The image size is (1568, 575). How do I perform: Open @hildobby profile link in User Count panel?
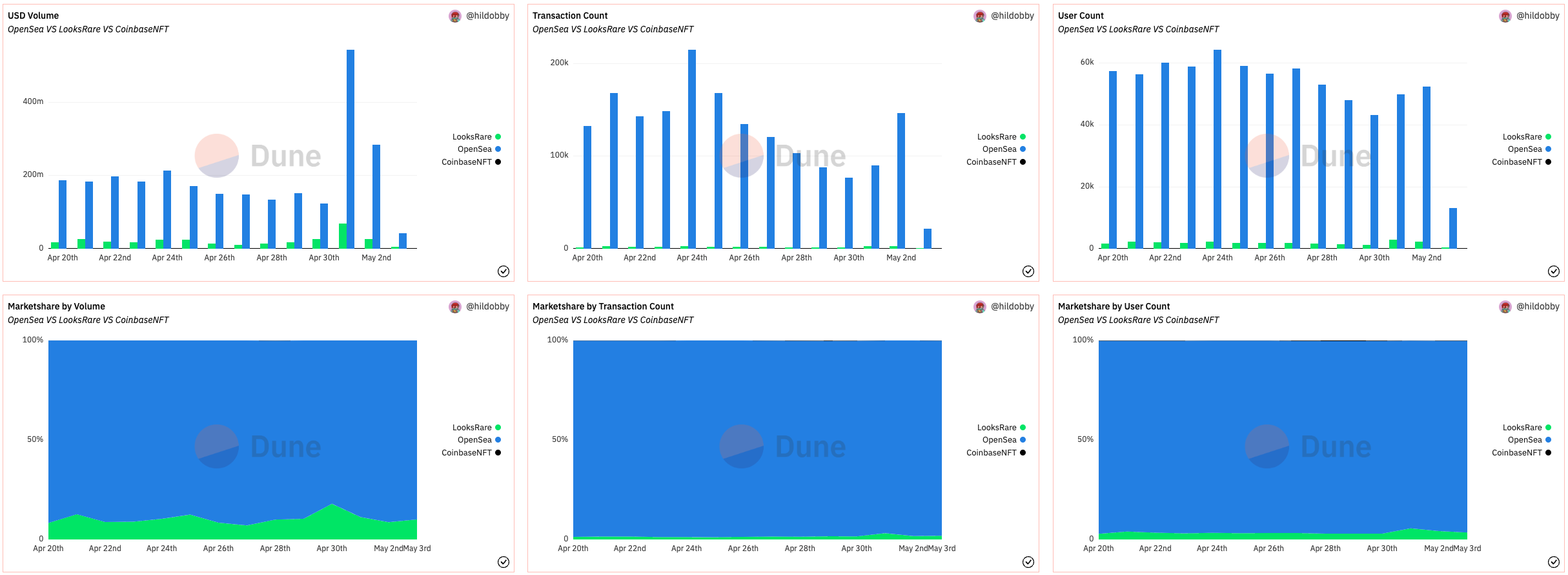[x=1538, y=16]
